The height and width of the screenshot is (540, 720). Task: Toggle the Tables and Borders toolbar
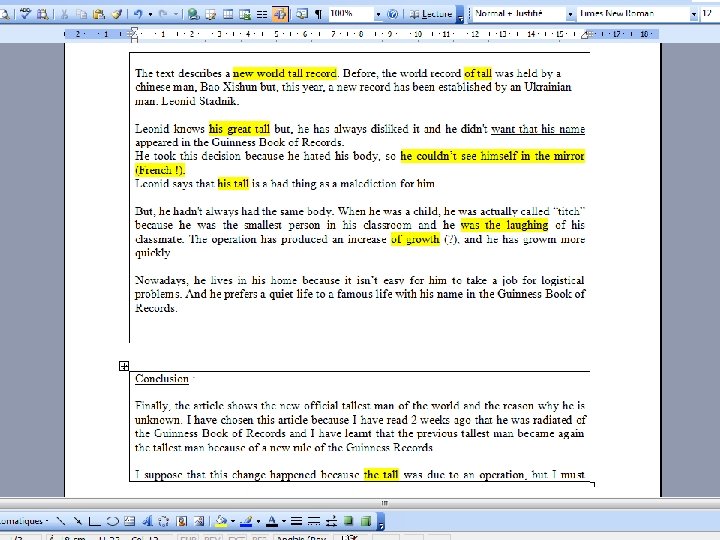coord(211,14)
